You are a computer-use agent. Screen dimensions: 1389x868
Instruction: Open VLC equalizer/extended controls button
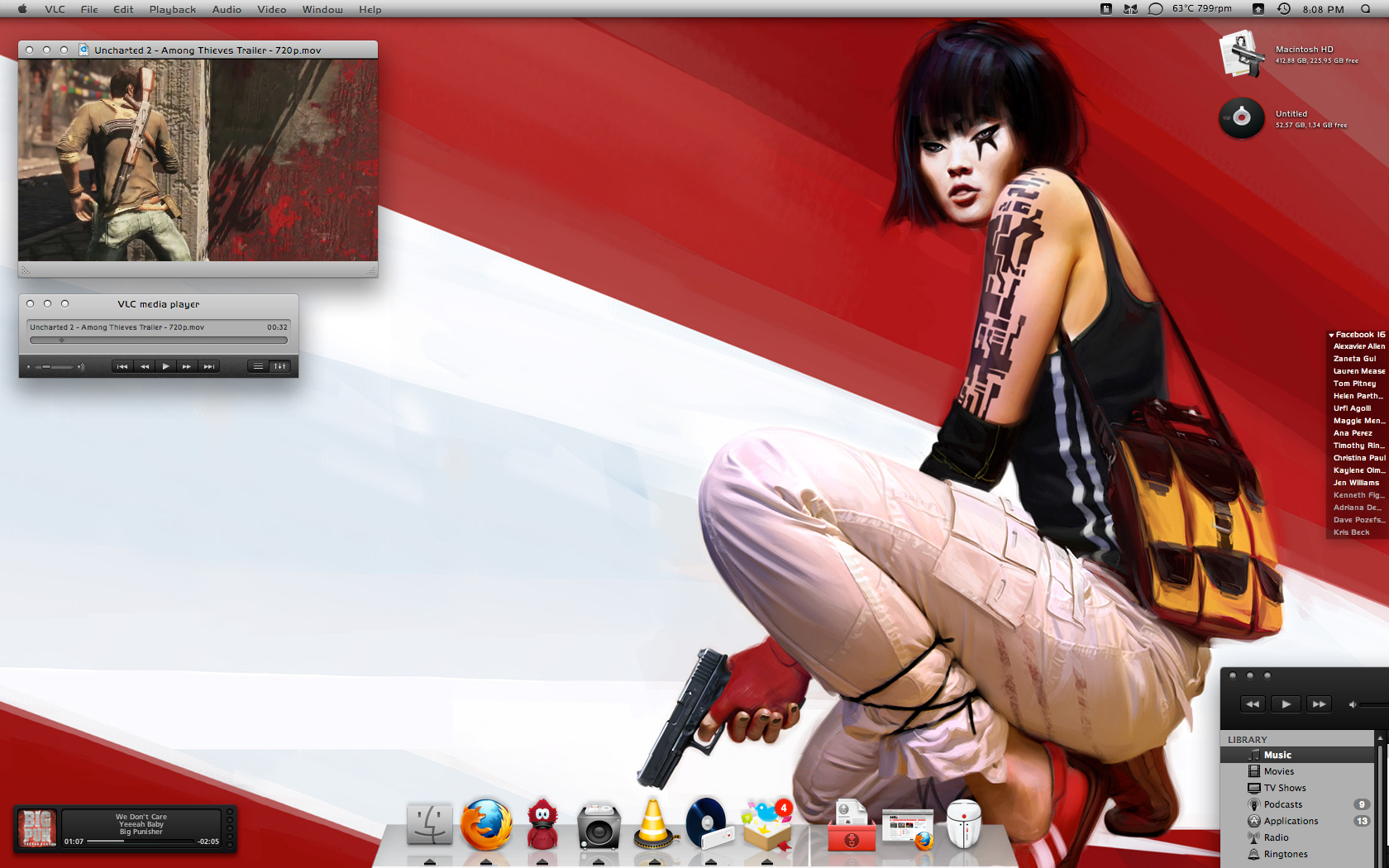click(x=280, y=366)
